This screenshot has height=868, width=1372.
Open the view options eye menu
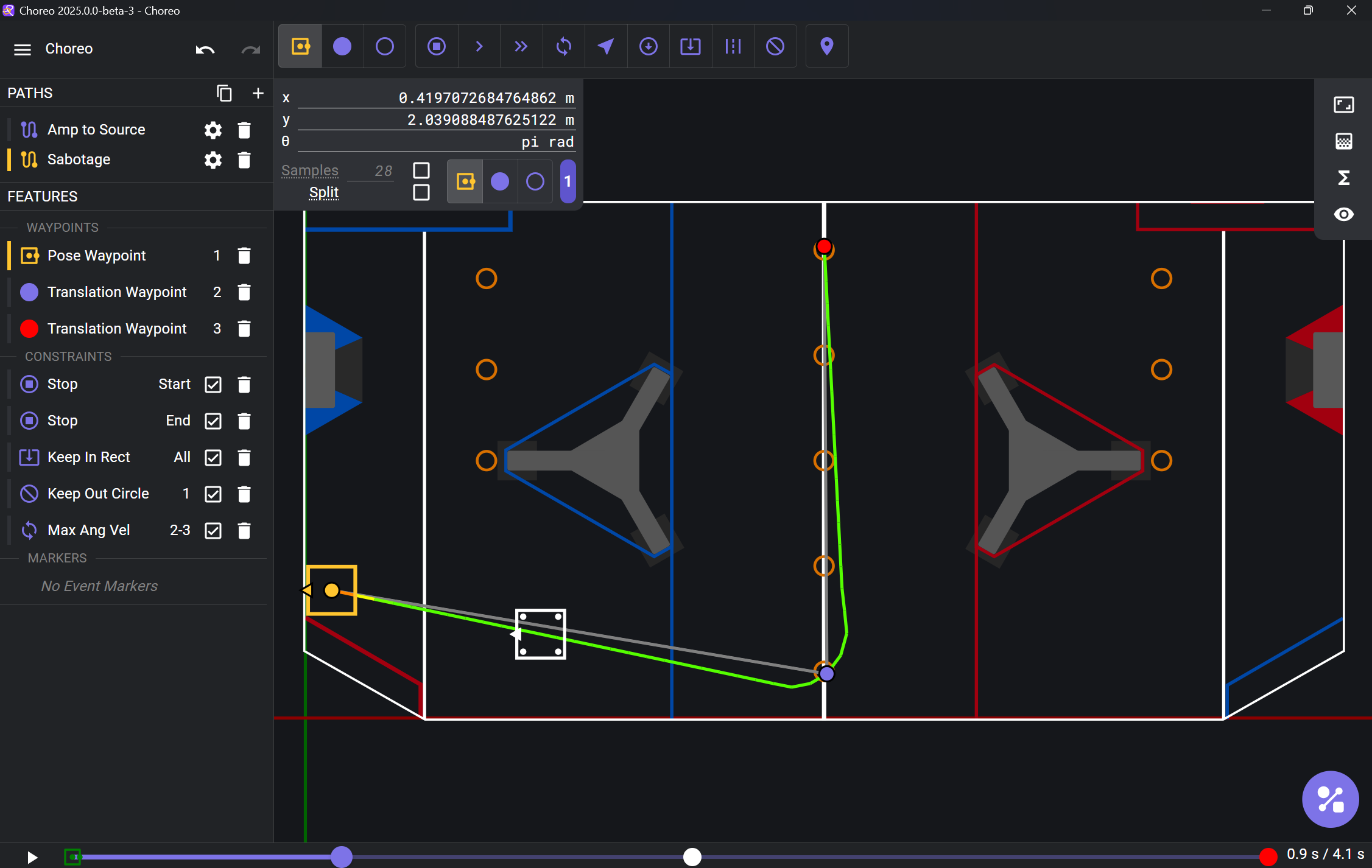[1343, 214]
